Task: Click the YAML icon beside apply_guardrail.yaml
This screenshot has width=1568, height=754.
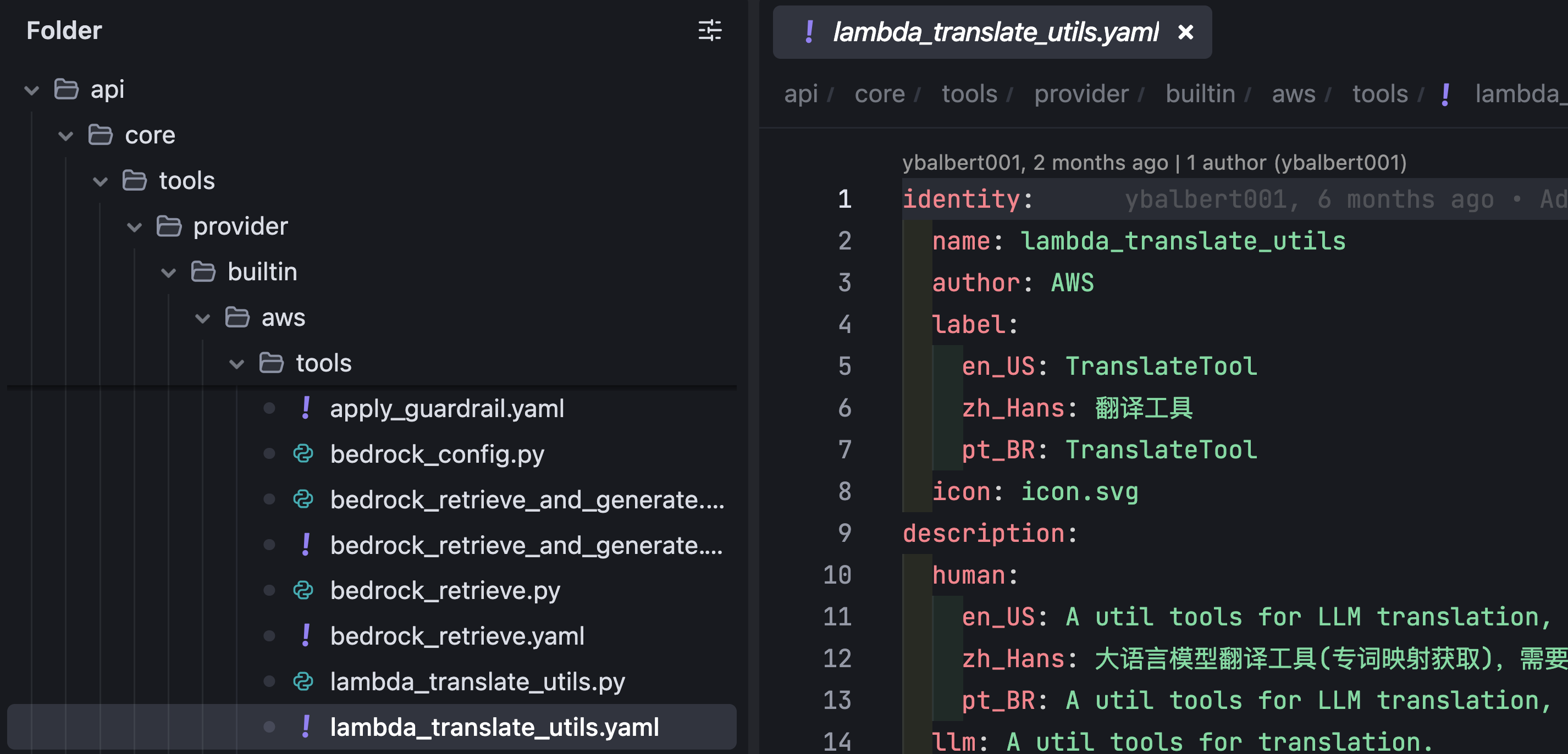Action: click(306, 408)
